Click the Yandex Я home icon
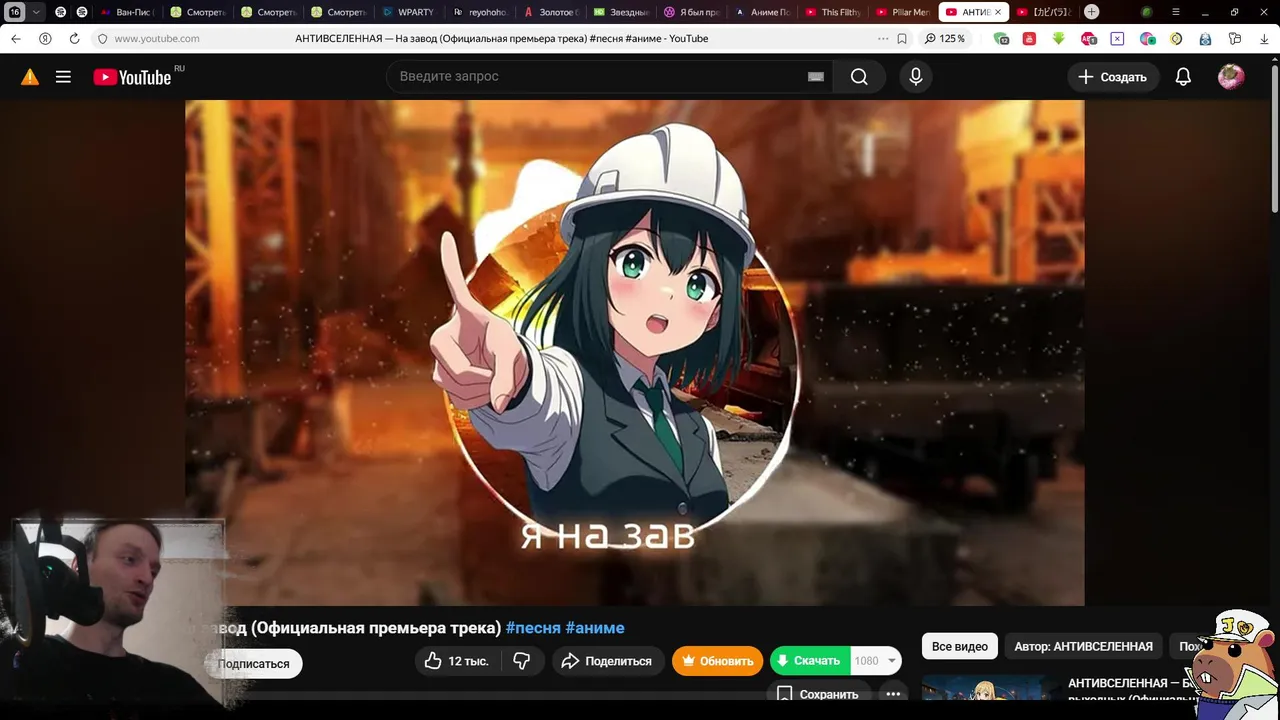 coord(45,39)
